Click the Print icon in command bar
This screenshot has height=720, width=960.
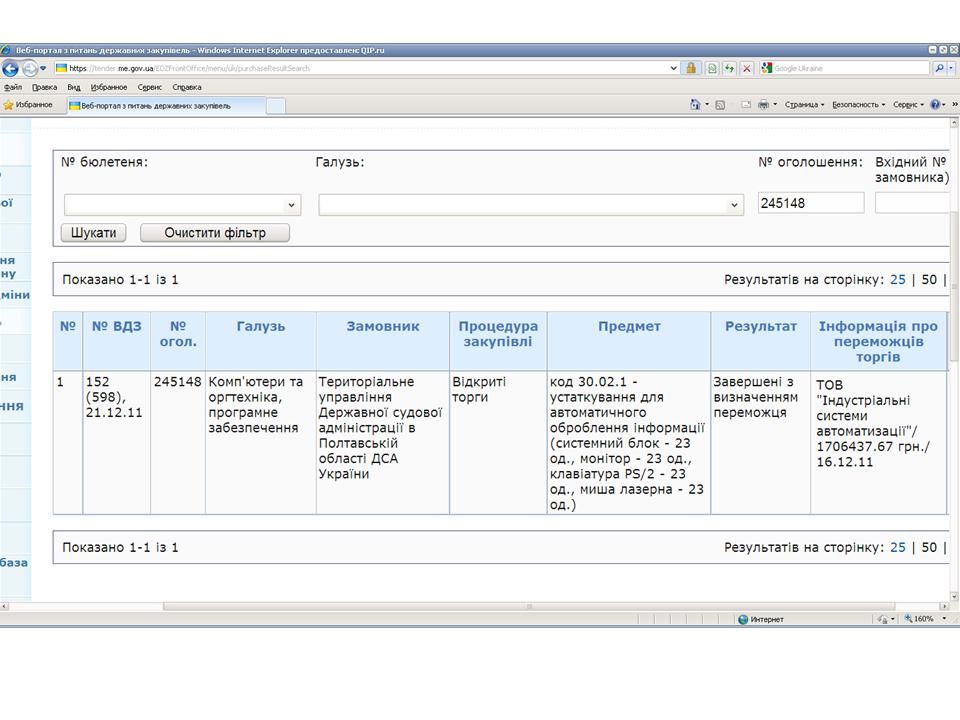point(763,104)
